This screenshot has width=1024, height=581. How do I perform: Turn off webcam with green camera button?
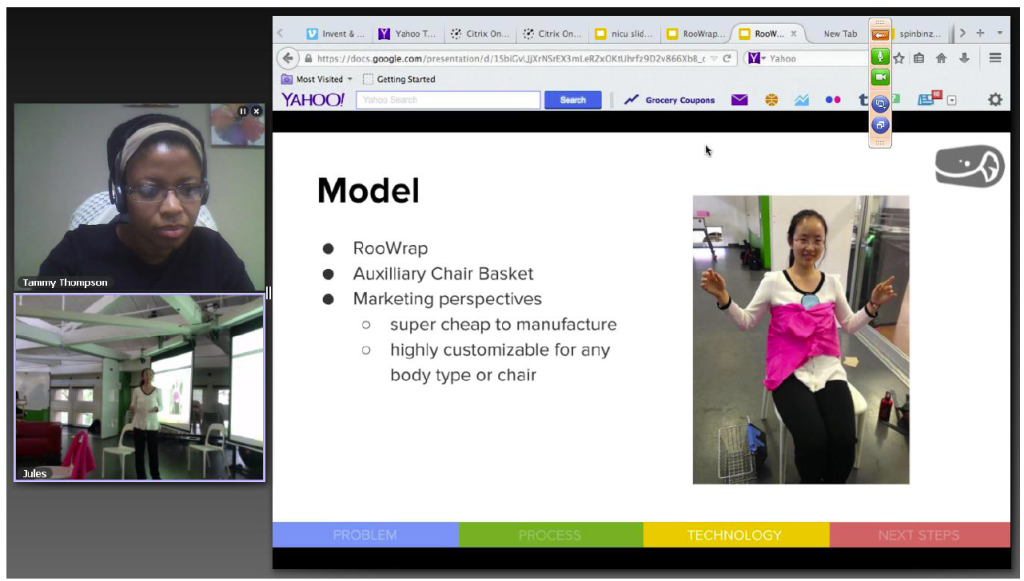(x=880, y=78)
